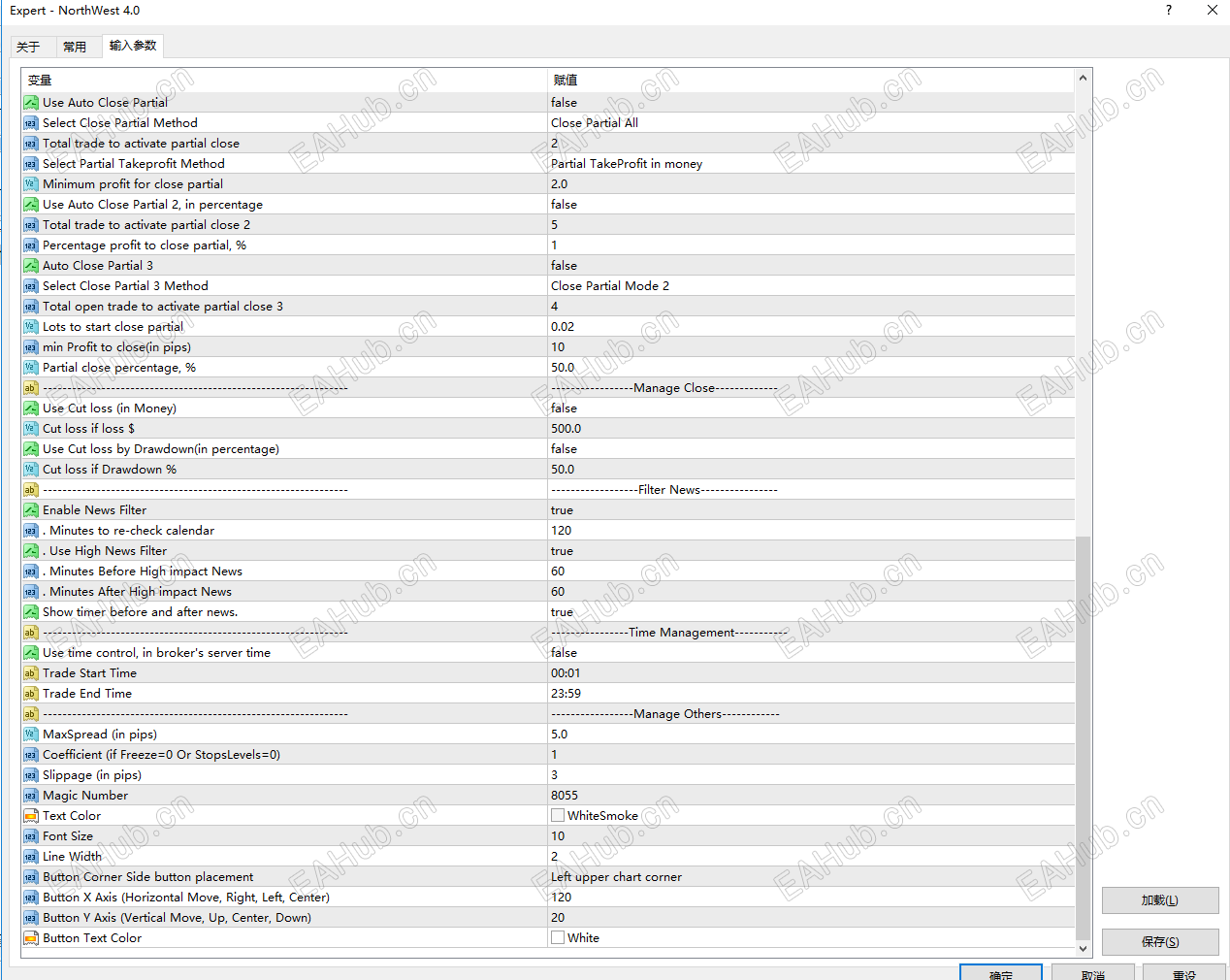Click the icon beside Button Corner Side button placement
Image resolution: width=1230 pixels, height=980 pixels.
(31, 876)
